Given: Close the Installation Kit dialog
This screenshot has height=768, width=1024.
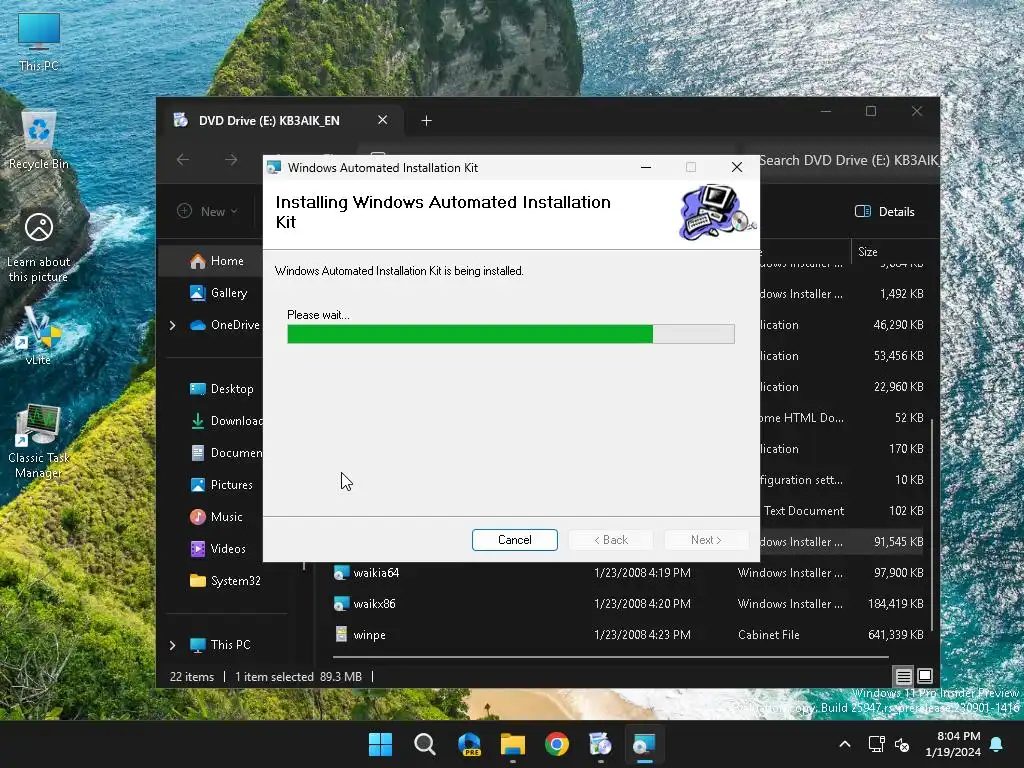Looking at the screenshot, I should pyautogui.click(x=737, y=168).
